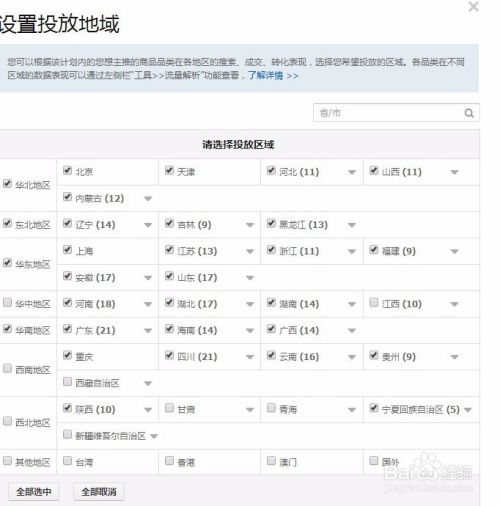The image size is (500, 506).
Task: Enable the 西南地区 region checkbox
Action: [7, 368]
